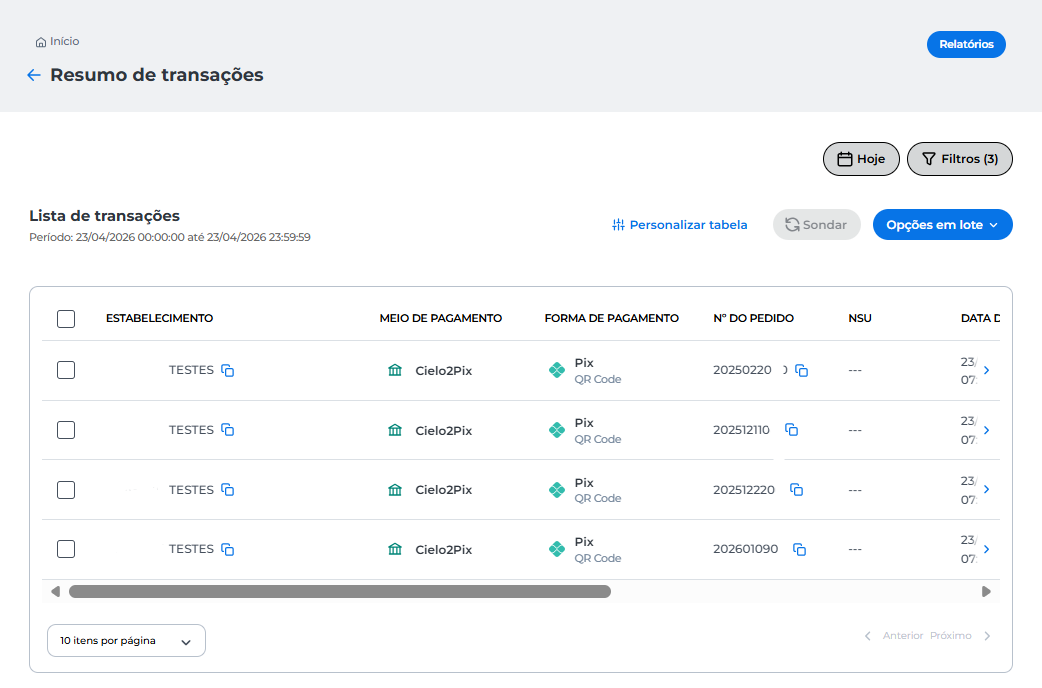Open the 10 itens por página selector

point(126,641)
